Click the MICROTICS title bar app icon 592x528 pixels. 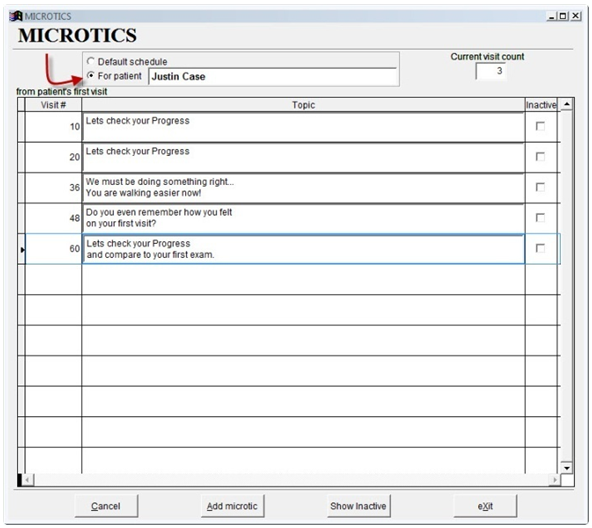(x=16, y=16)
